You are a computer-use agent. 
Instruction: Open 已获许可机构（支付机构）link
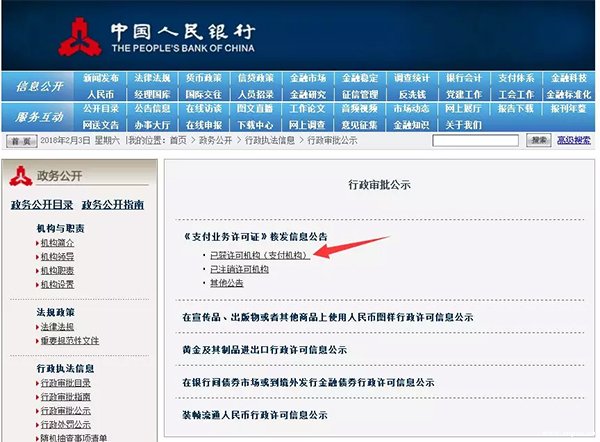coord(260,255)
